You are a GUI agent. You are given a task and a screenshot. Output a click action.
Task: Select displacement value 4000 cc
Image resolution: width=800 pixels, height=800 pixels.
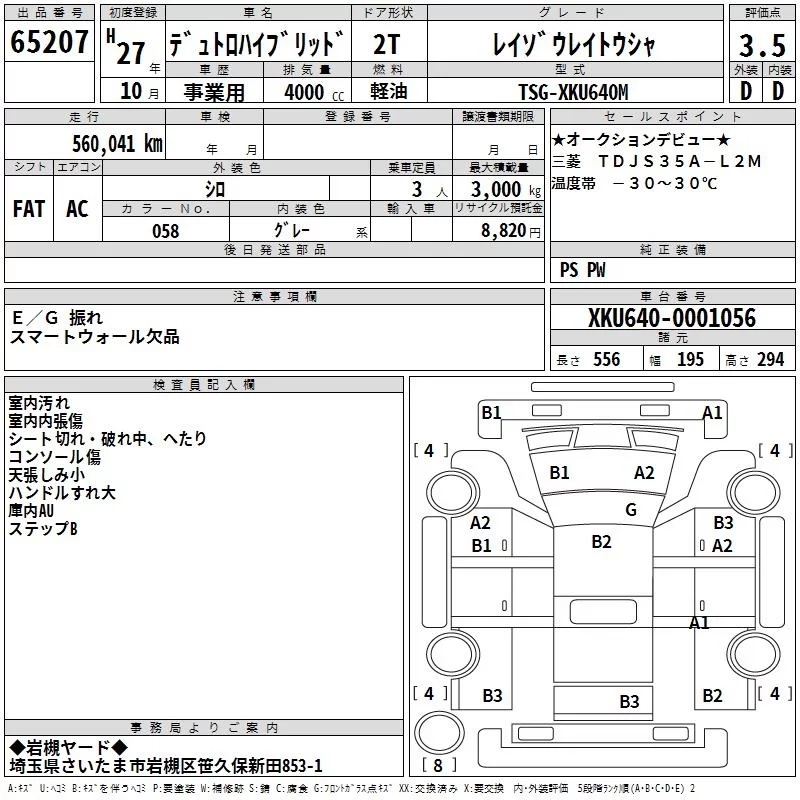tap(314, 92)
